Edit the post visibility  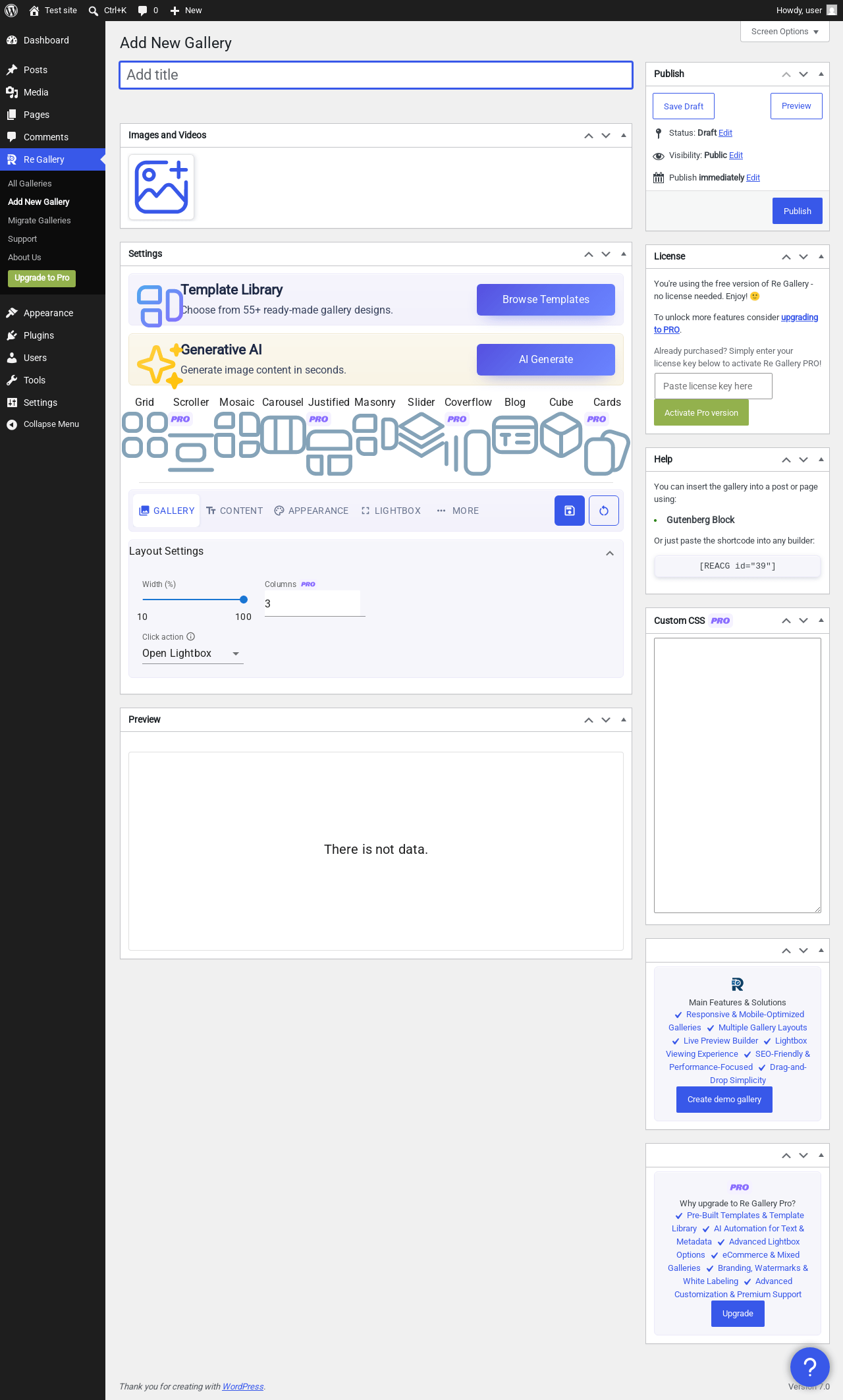pyautogui.click(x=736, y=155)
